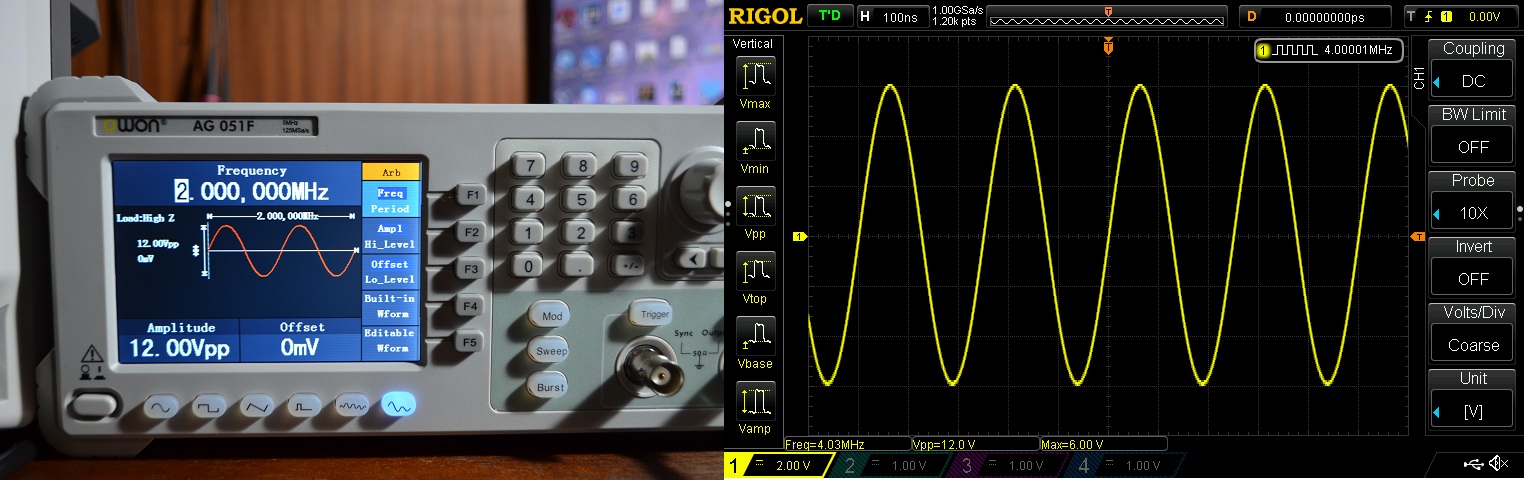
Task: Click the T'D trigger status indicator
Action: point(829,16)
